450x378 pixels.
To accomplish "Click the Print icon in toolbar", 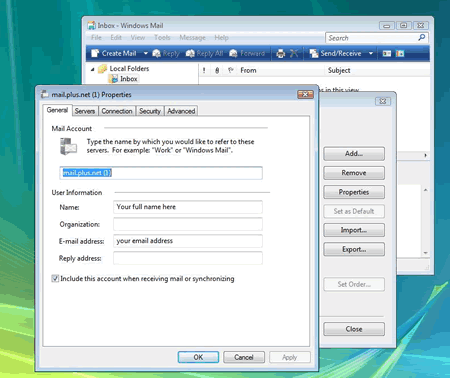I will tap(281, 53).
